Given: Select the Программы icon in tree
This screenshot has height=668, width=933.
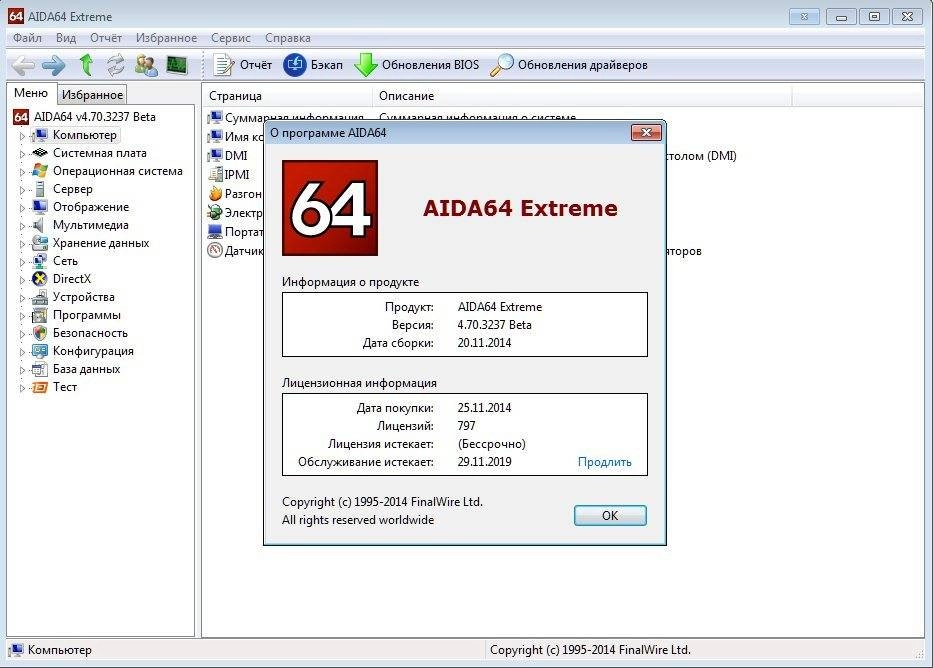Looking at the screenshot, I should [40, 315].
